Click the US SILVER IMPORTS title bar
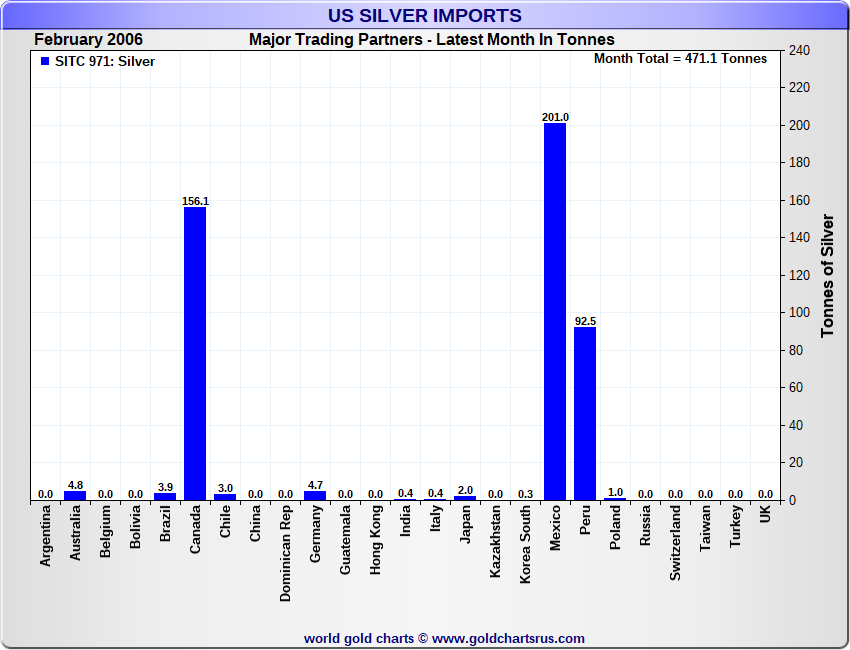Screen dimensions: 850x650 (x=425, y=15)
